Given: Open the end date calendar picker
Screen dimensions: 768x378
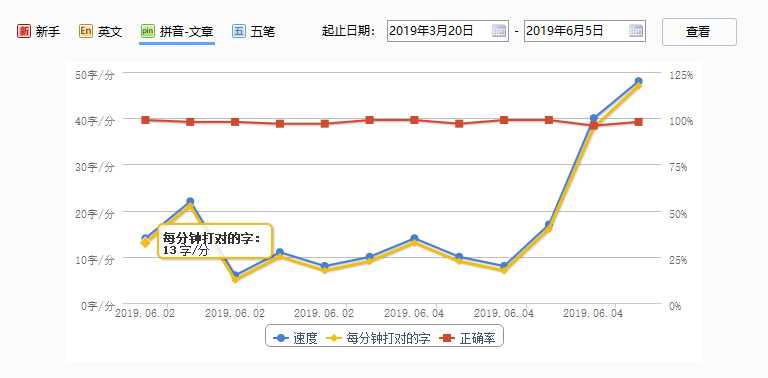Looking at the screenshot, I should (636, 31).
